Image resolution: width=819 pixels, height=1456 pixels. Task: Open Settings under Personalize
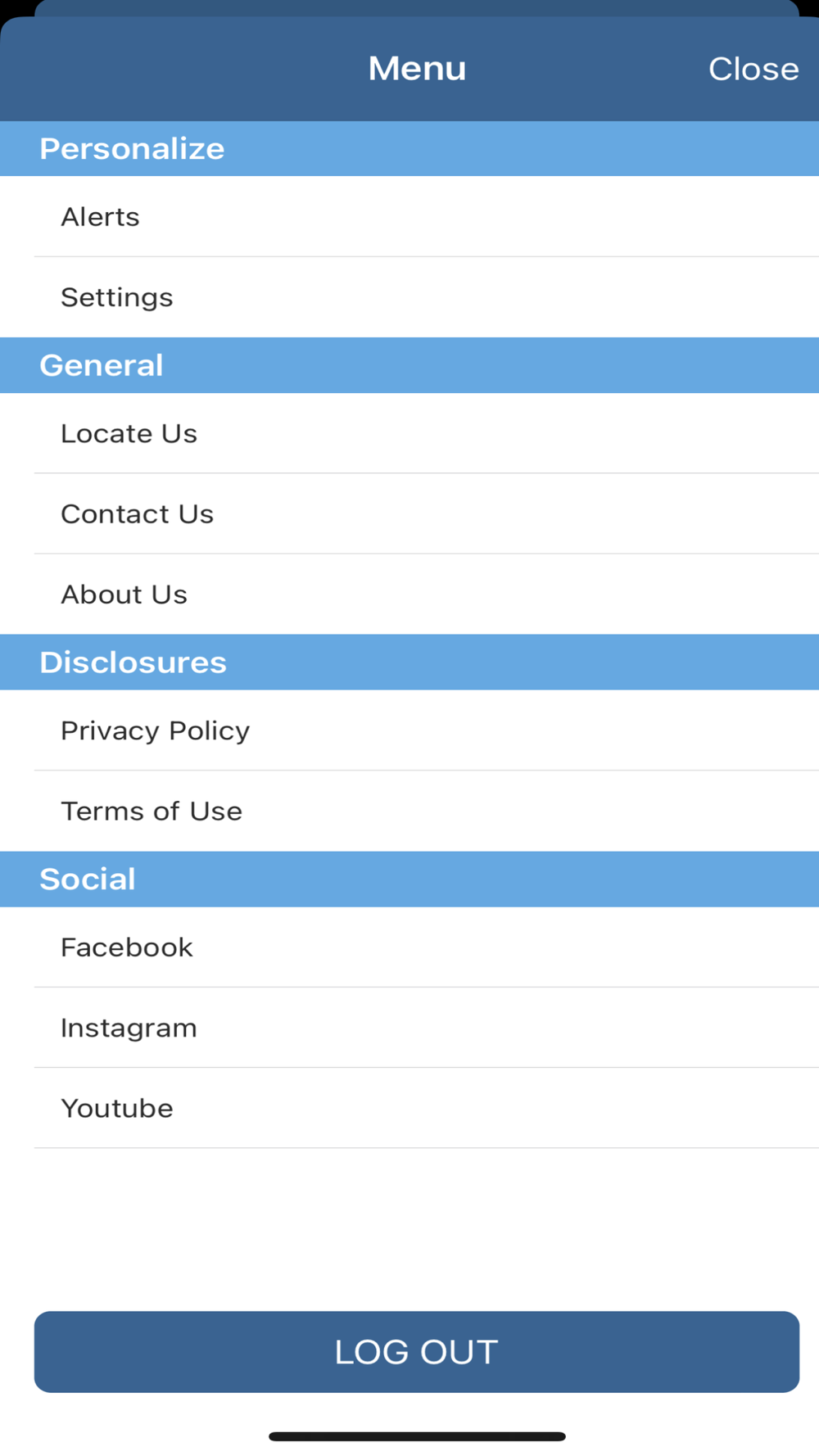[409, 296]
